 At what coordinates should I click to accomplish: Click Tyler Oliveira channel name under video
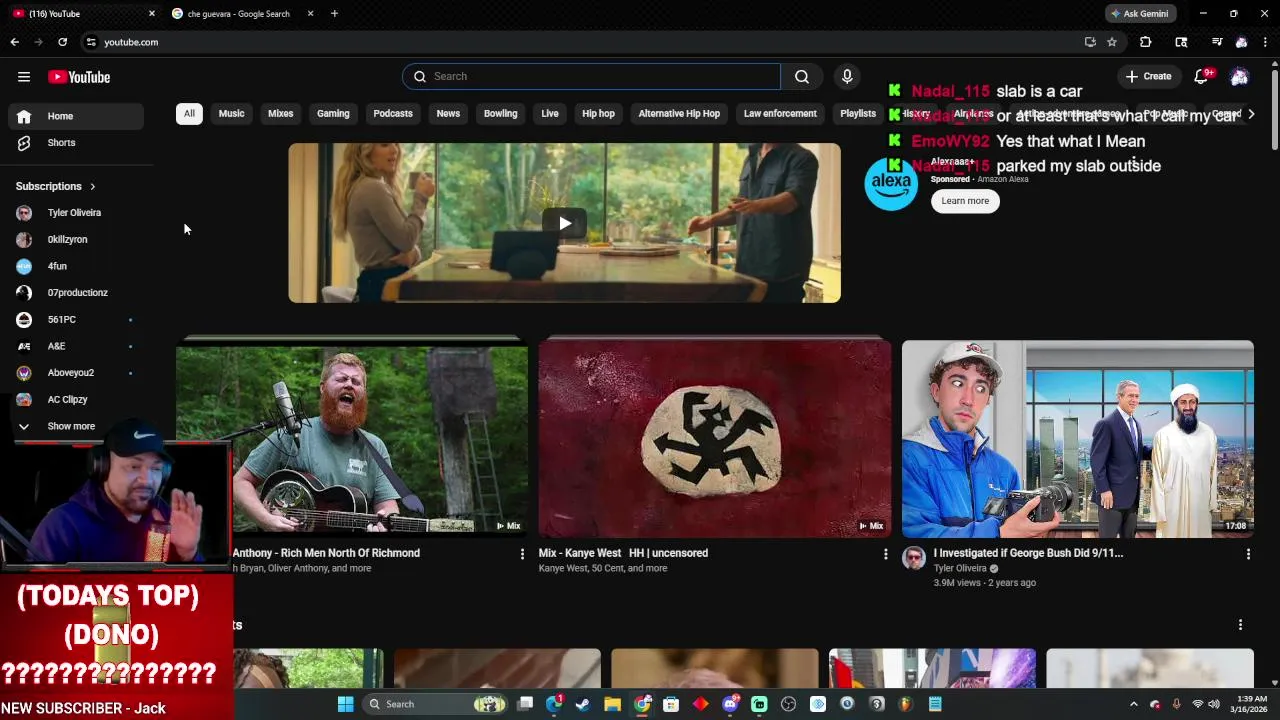960,568
